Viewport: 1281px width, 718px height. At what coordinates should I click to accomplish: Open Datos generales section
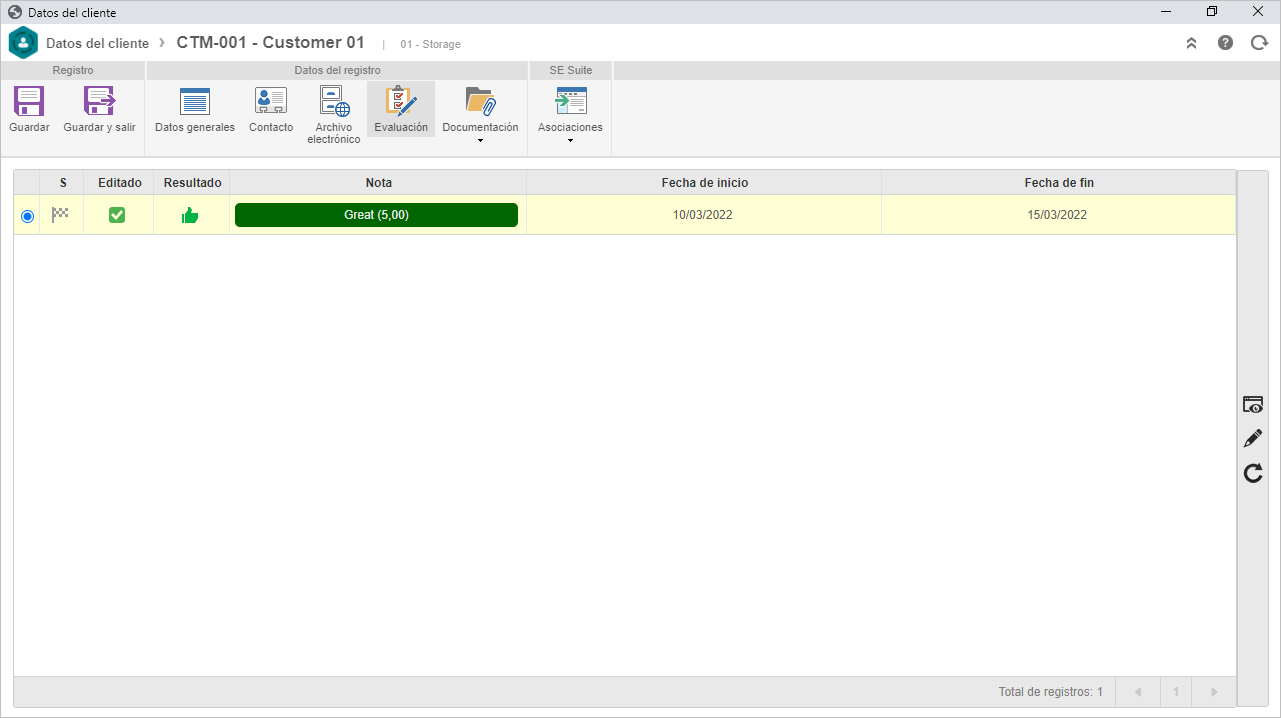(195, 102)
